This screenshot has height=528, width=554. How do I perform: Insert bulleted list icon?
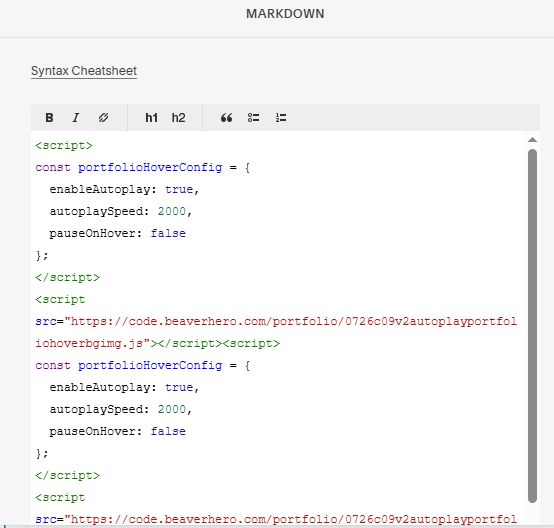(x=253, y=118)
